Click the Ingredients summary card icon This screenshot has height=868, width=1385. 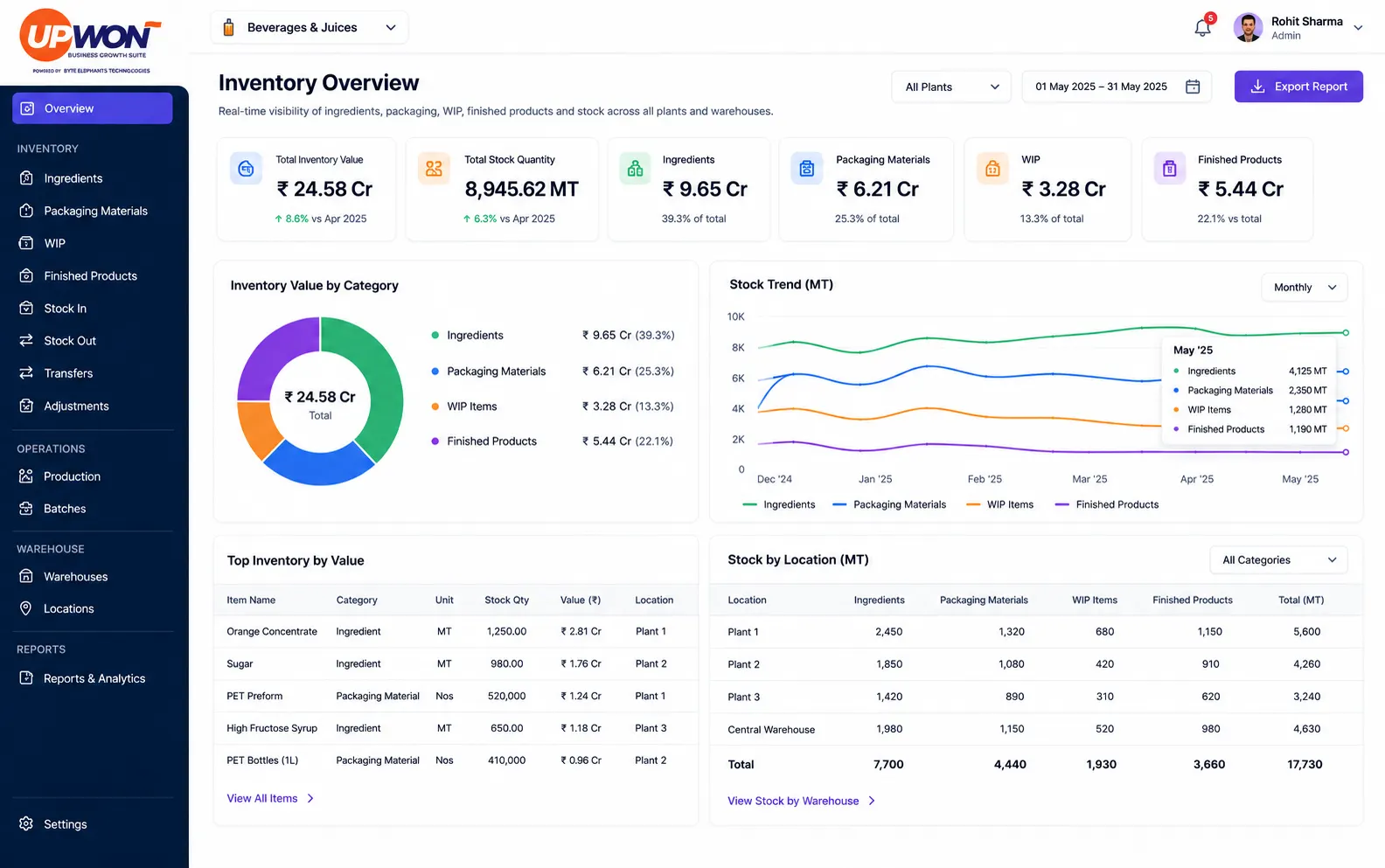point(636,169)
